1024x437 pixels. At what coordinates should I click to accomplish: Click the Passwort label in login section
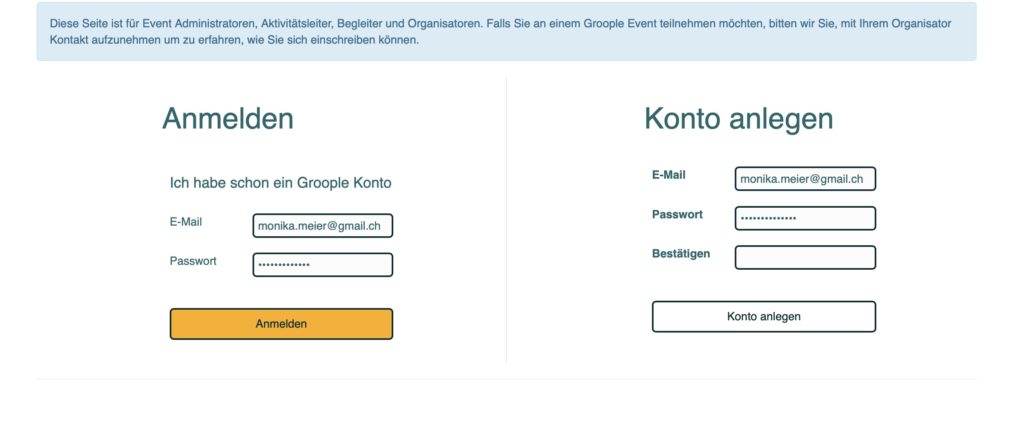[x=193, y=261]
